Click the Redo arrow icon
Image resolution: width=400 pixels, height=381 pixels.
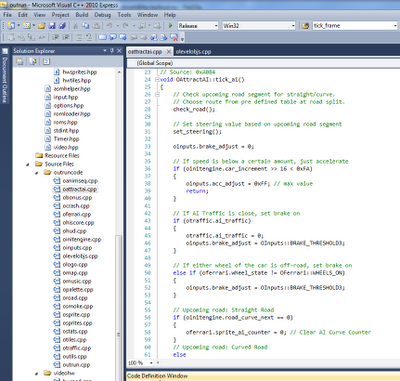126,26
